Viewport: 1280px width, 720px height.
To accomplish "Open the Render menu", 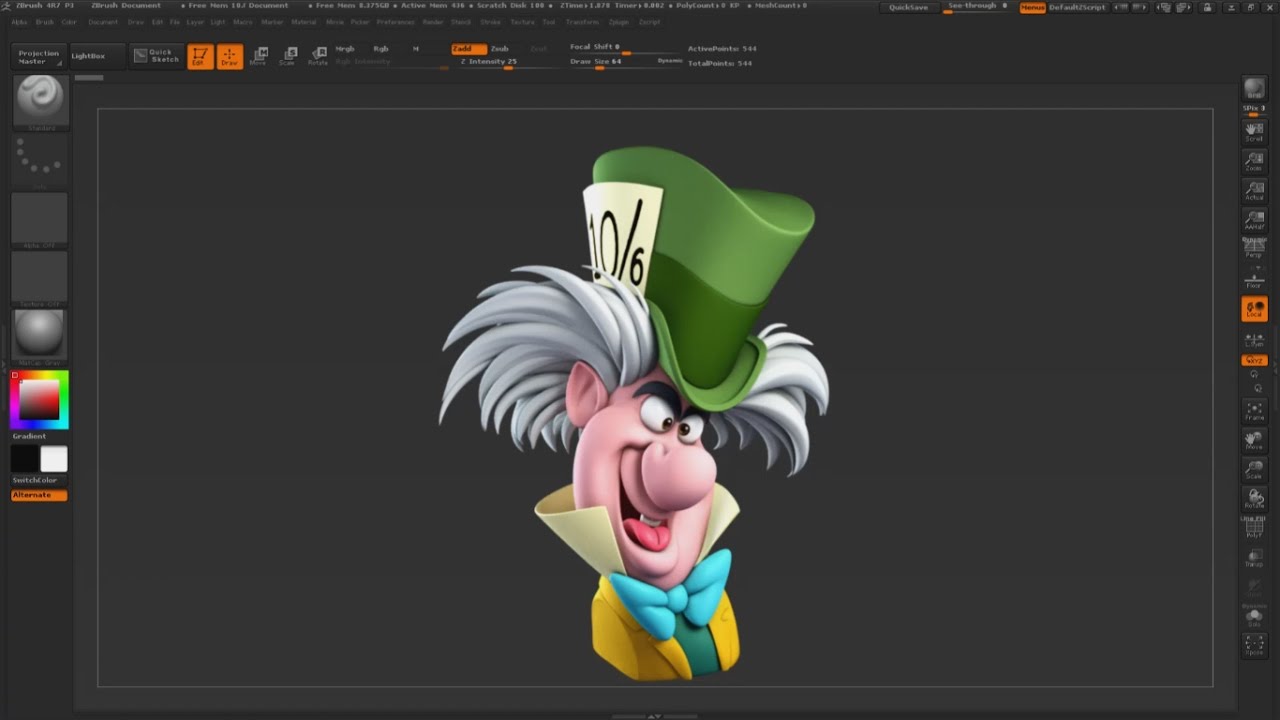I will tap(433, 22).
